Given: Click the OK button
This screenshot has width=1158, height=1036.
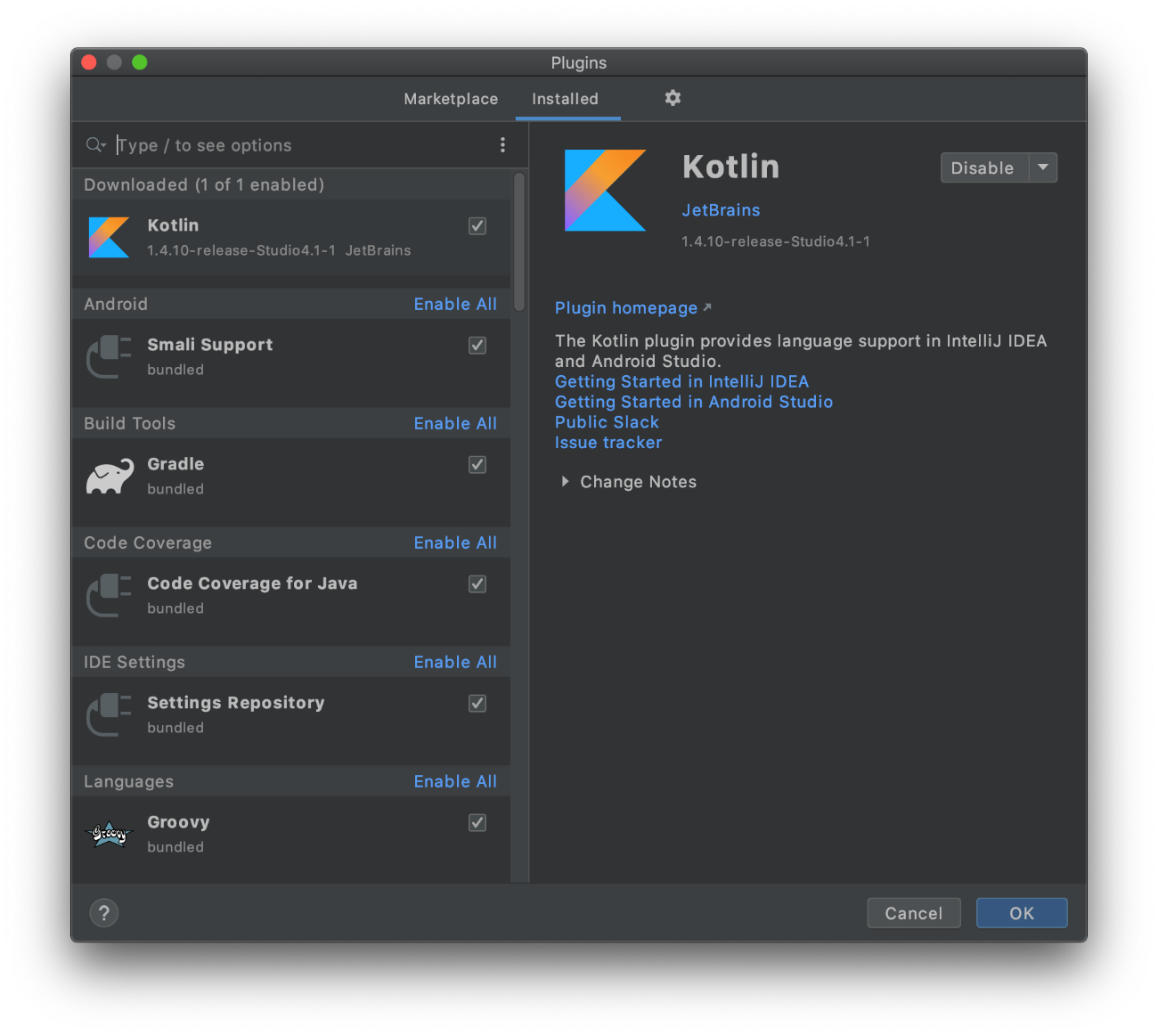Looking at the screenshot, I should pyautogui.click(x=1022, y=913).
